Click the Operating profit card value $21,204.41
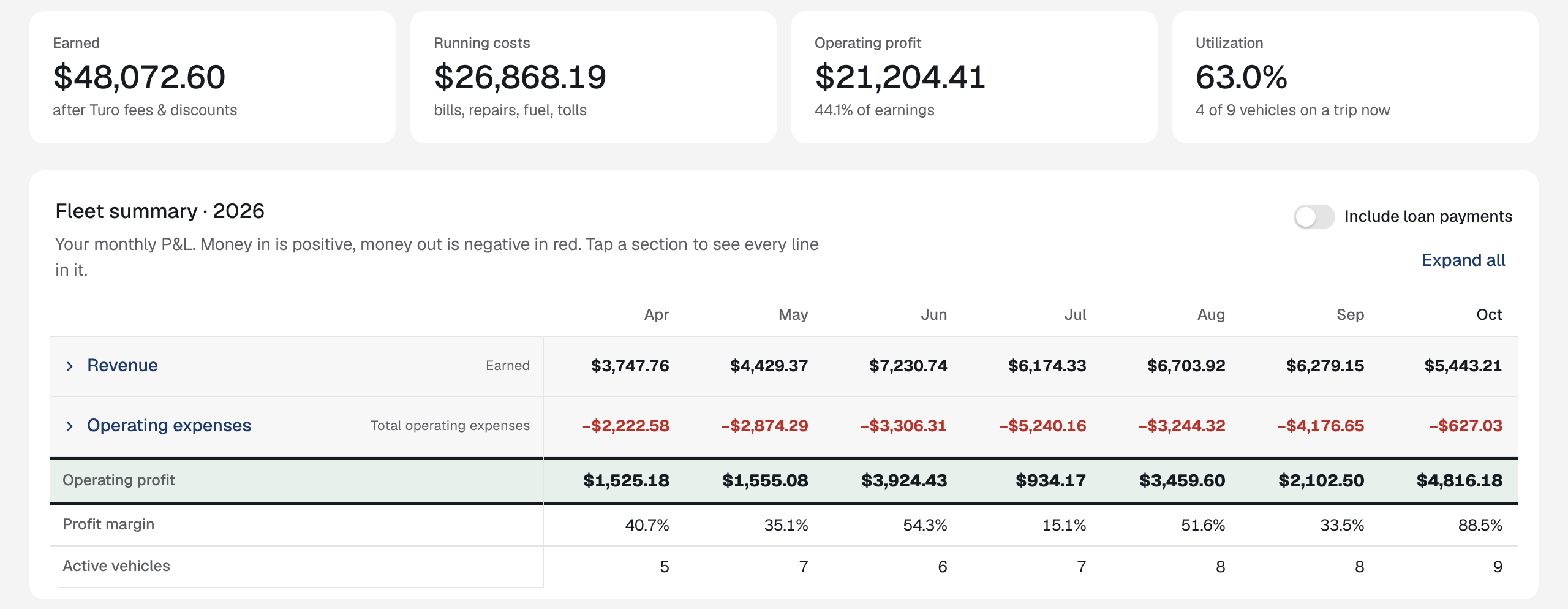 pos(900,77)
